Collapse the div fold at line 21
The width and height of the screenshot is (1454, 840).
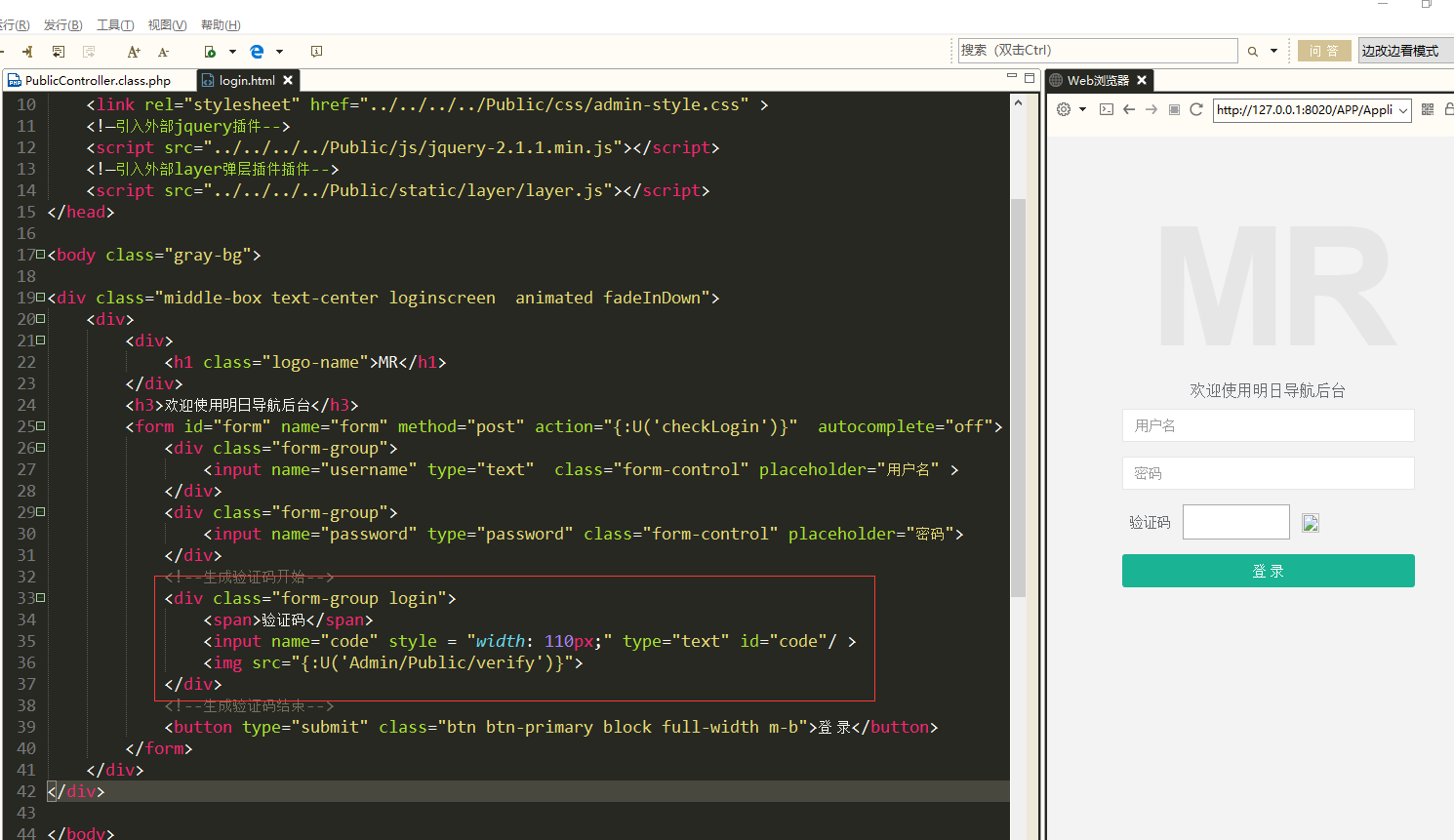[x=40, y=340]
